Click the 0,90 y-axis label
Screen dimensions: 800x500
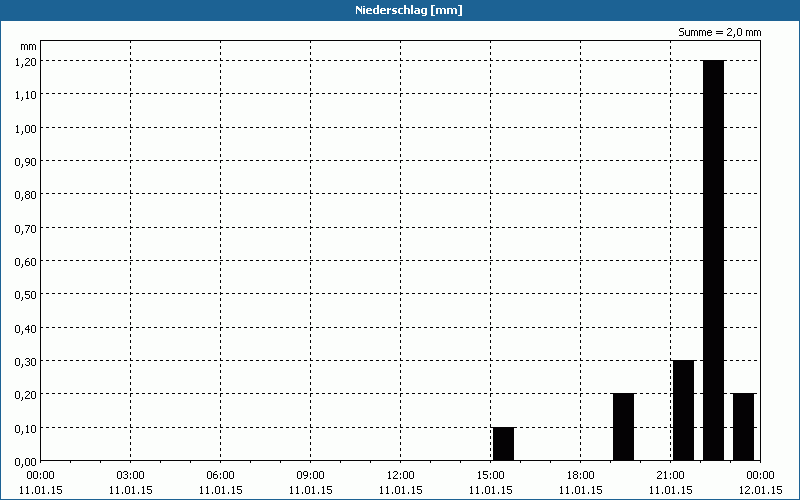(x=26, y=161)
